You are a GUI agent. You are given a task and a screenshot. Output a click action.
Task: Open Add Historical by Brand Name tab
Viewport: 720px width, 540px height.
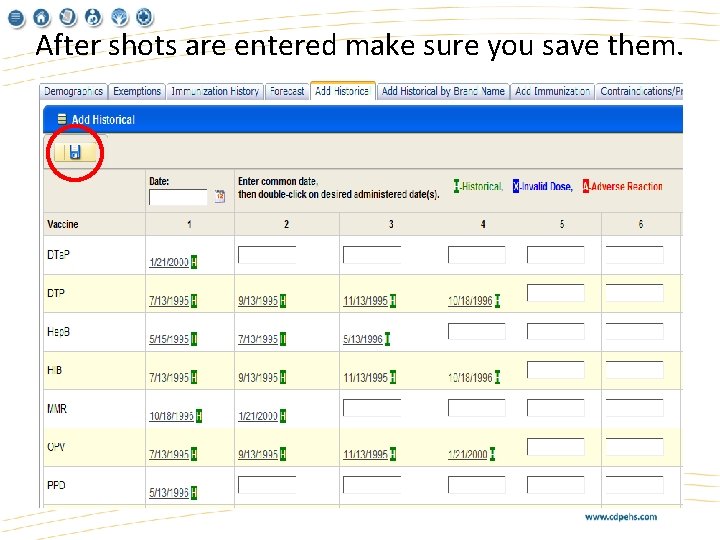click(x=443, y=91)
